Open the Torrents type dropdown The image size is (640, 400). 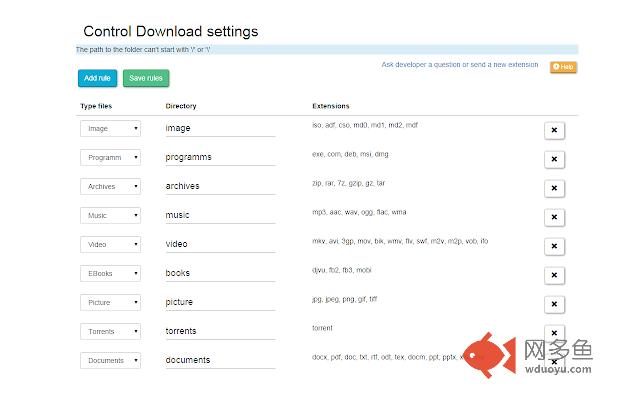point(111,331)
